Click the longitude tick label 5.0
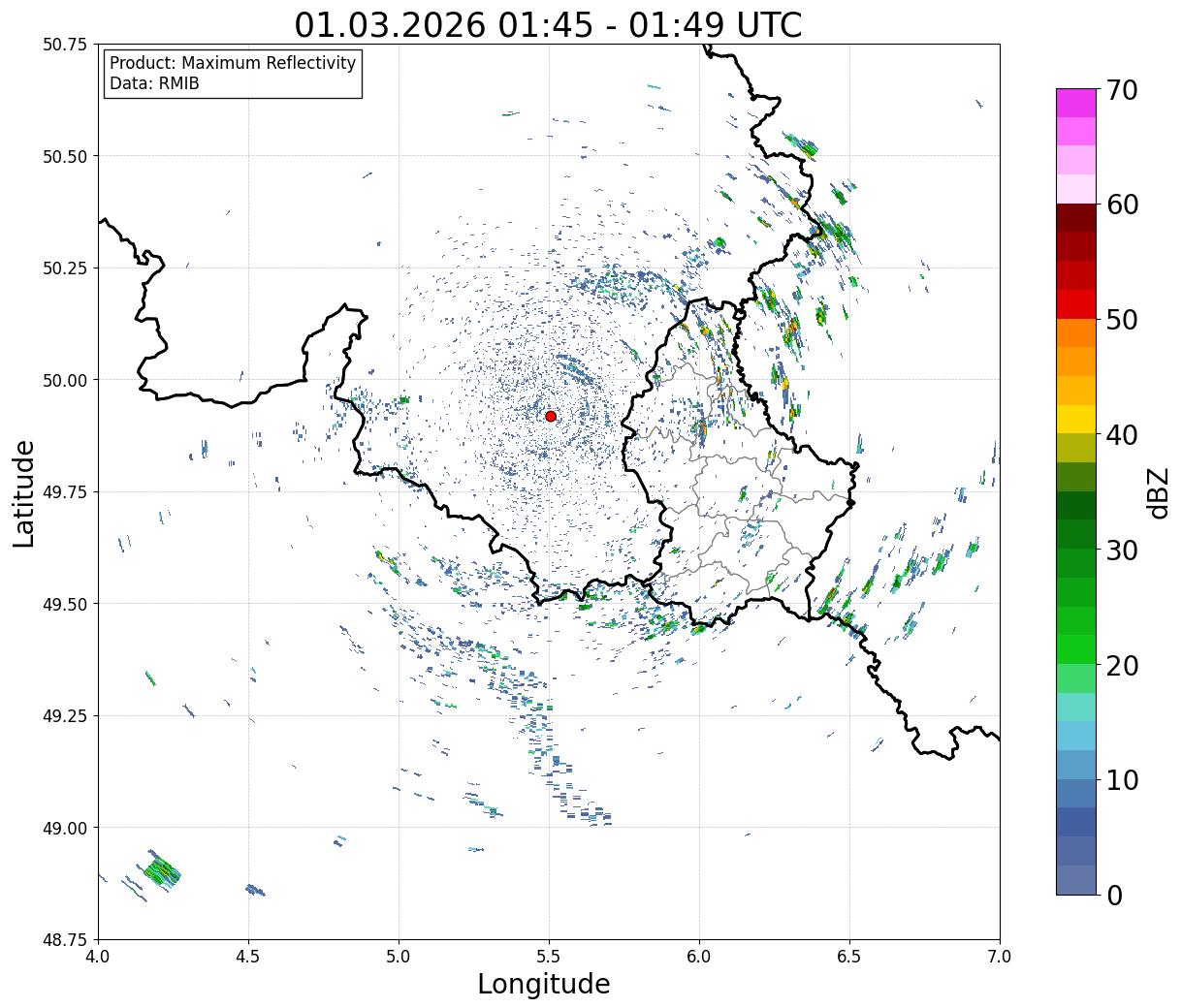Image resolution: width=1182 pixels, height=1008 pixels. [399, 957]
